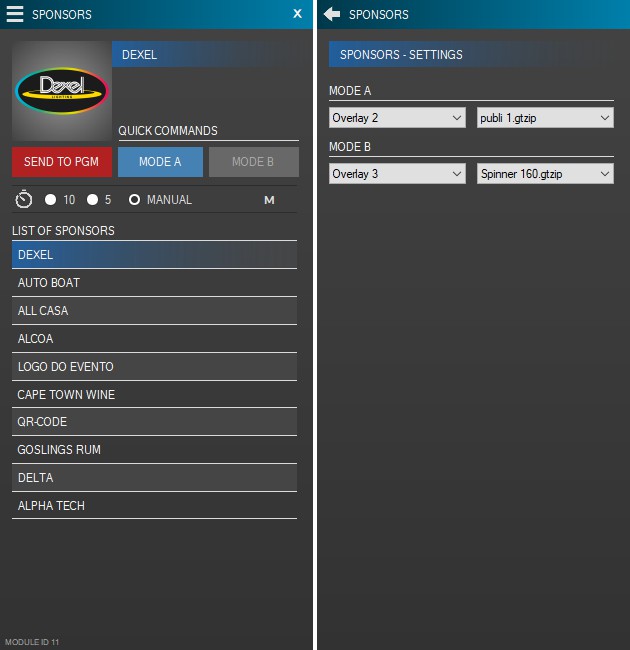This screenshot has width=630, height=650.
Task: Select AUTO BOAT in sponsors list
Action: coord(154,283)
